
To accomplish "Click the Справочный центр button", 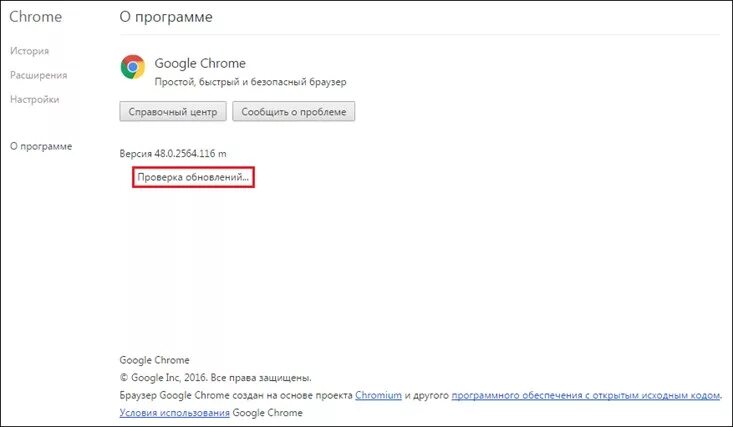I will [173, 111].
